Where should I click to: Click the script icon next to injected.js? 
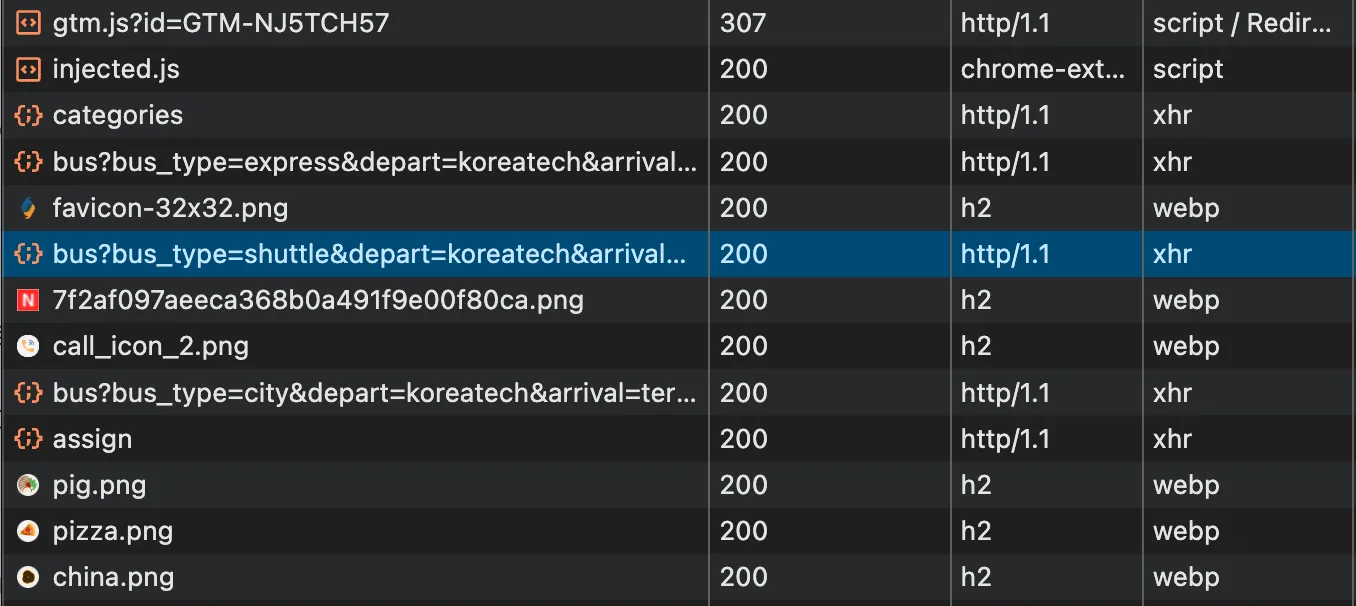[28, 69]
